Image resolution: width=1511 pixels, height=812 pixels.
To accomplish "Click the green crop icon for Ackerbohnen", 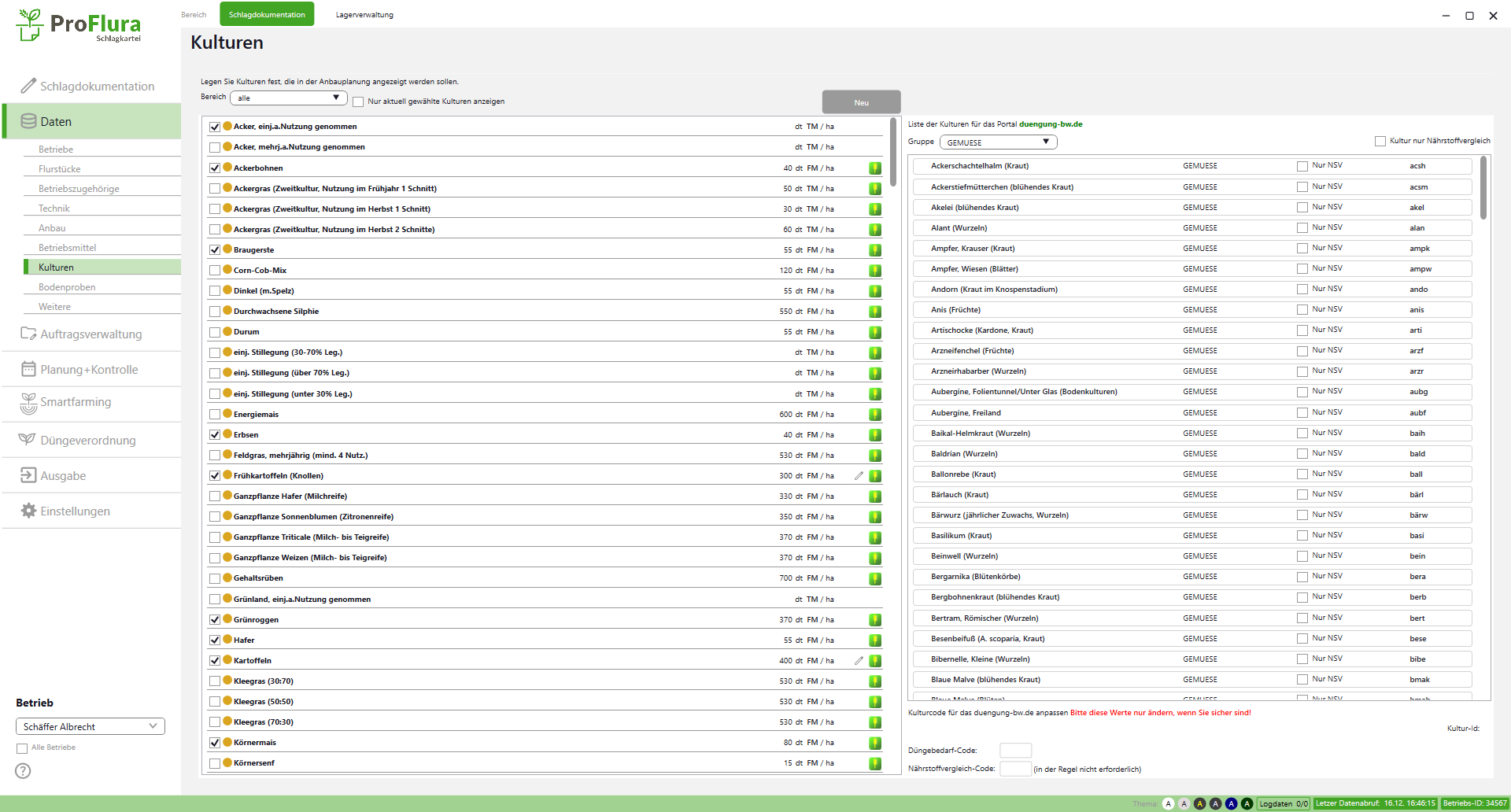I will pyautogui.click(x=874, y=168).
